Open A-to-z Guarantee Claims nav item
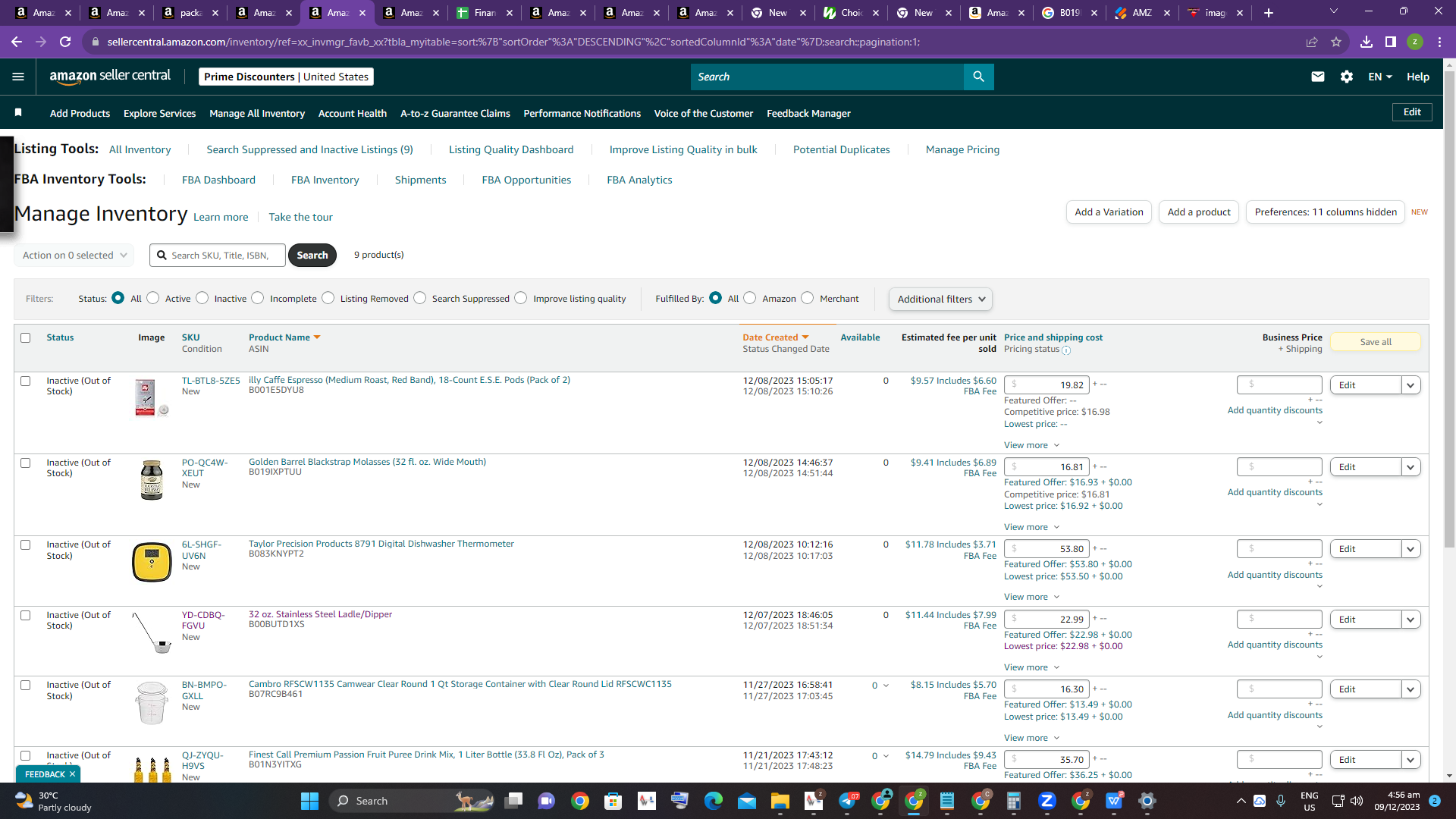The image size is (1456, 819). point(455,113)
